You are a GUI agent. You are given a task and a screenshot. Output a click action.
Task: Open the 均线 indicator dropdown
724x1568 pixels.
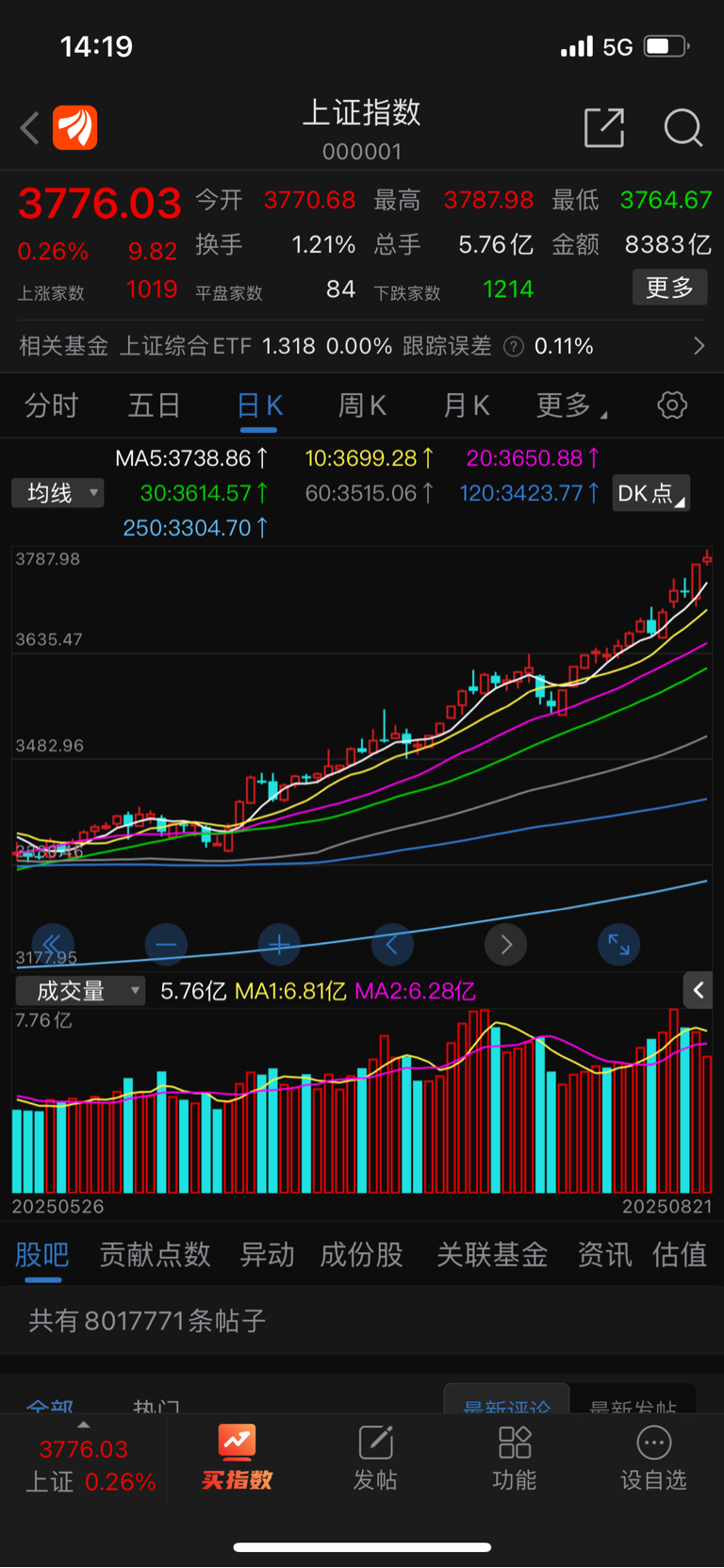click(58, 493)
